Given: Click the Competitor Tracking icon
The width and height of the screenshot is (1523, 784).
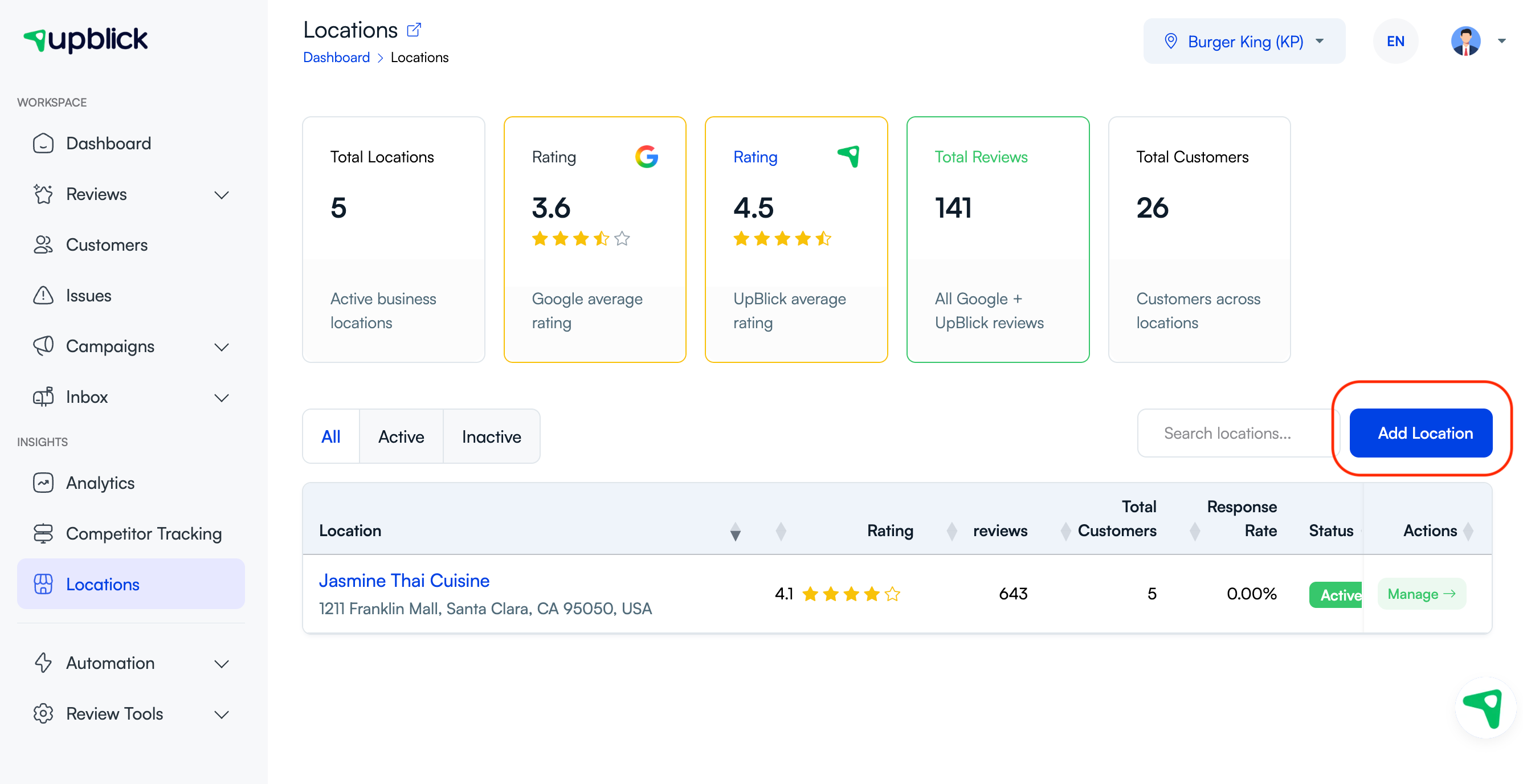Looking at the screenshot, I should click(43, 534).
